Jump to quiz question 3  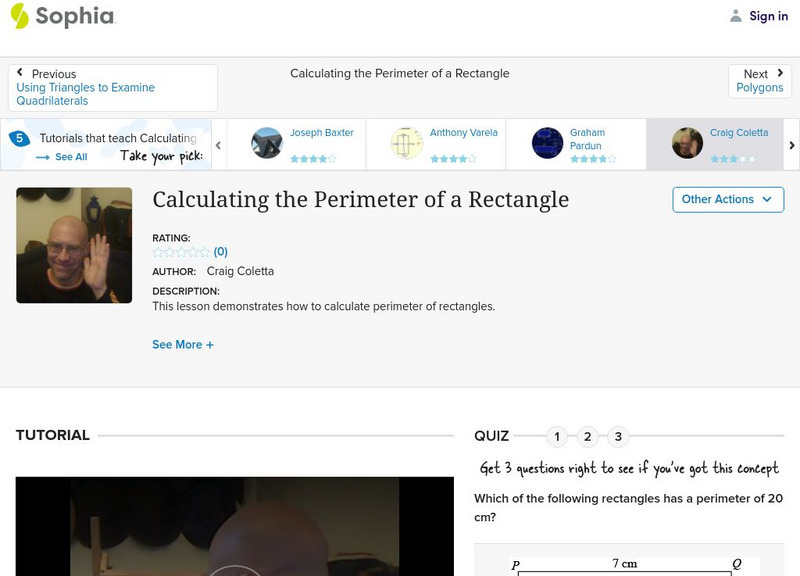click(x=618, y=437)
